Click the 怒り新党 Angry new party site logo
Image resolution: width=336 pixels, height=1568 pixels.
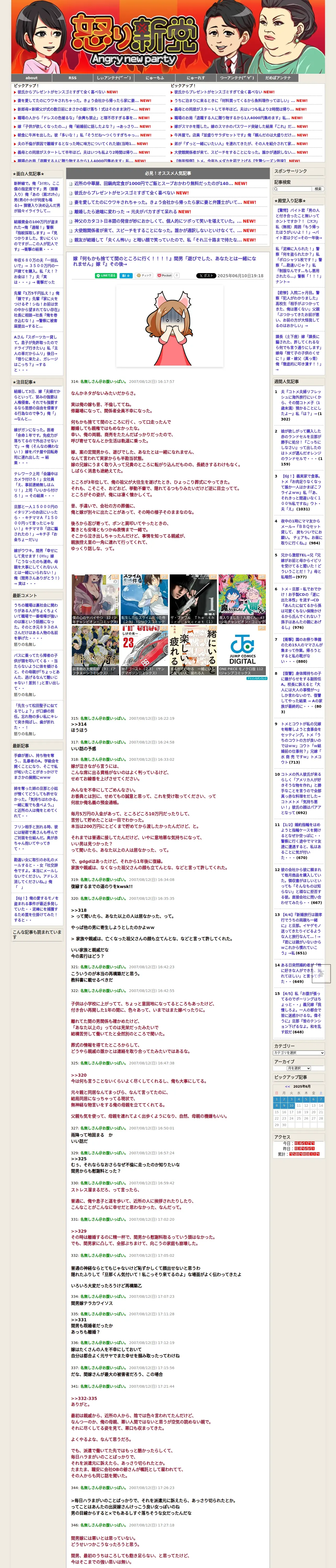pyautogui.click(x=135, y=39)
